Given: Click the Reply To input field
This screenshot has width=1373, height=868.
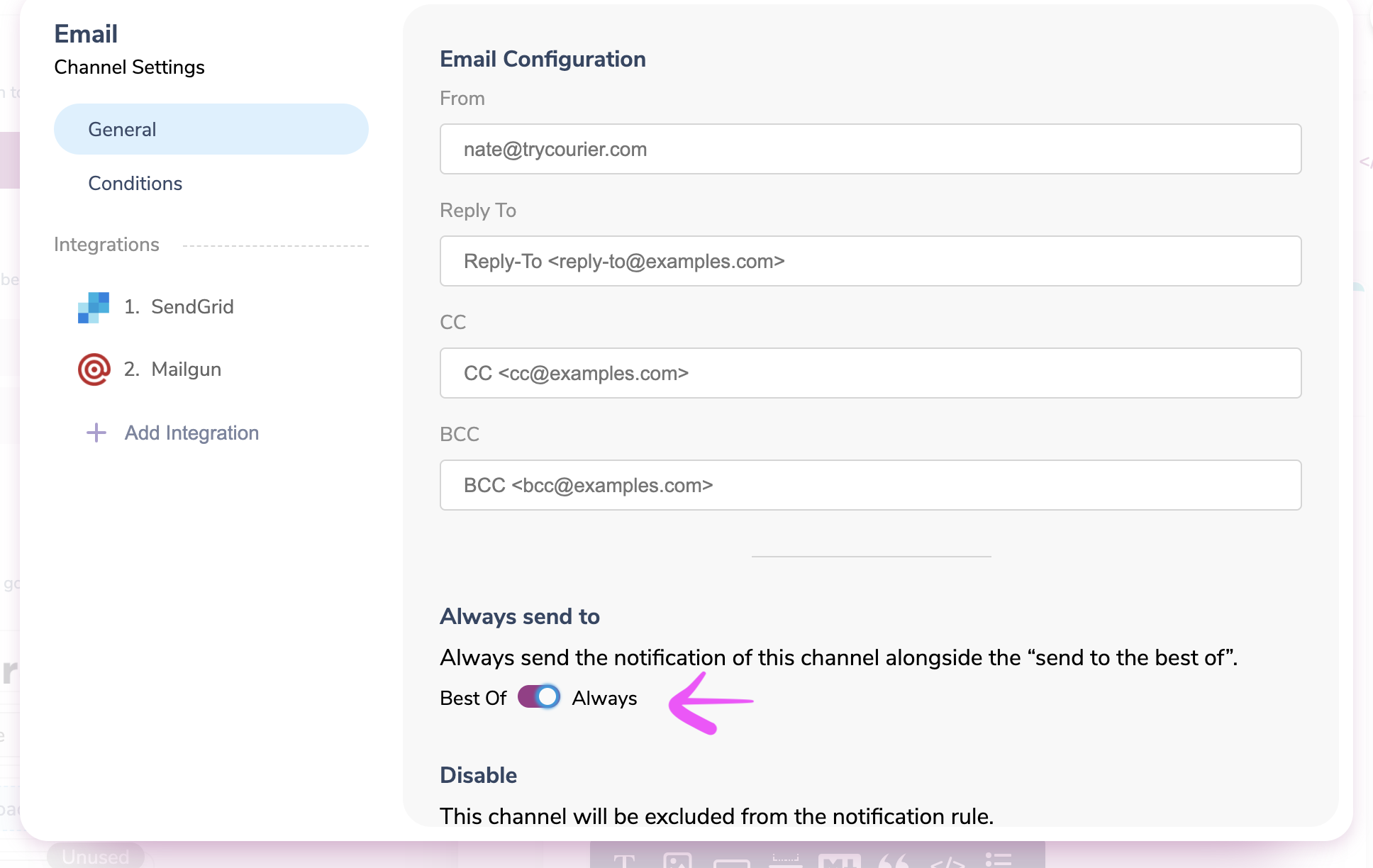Looking at the screenshot, I should (871, 261).
